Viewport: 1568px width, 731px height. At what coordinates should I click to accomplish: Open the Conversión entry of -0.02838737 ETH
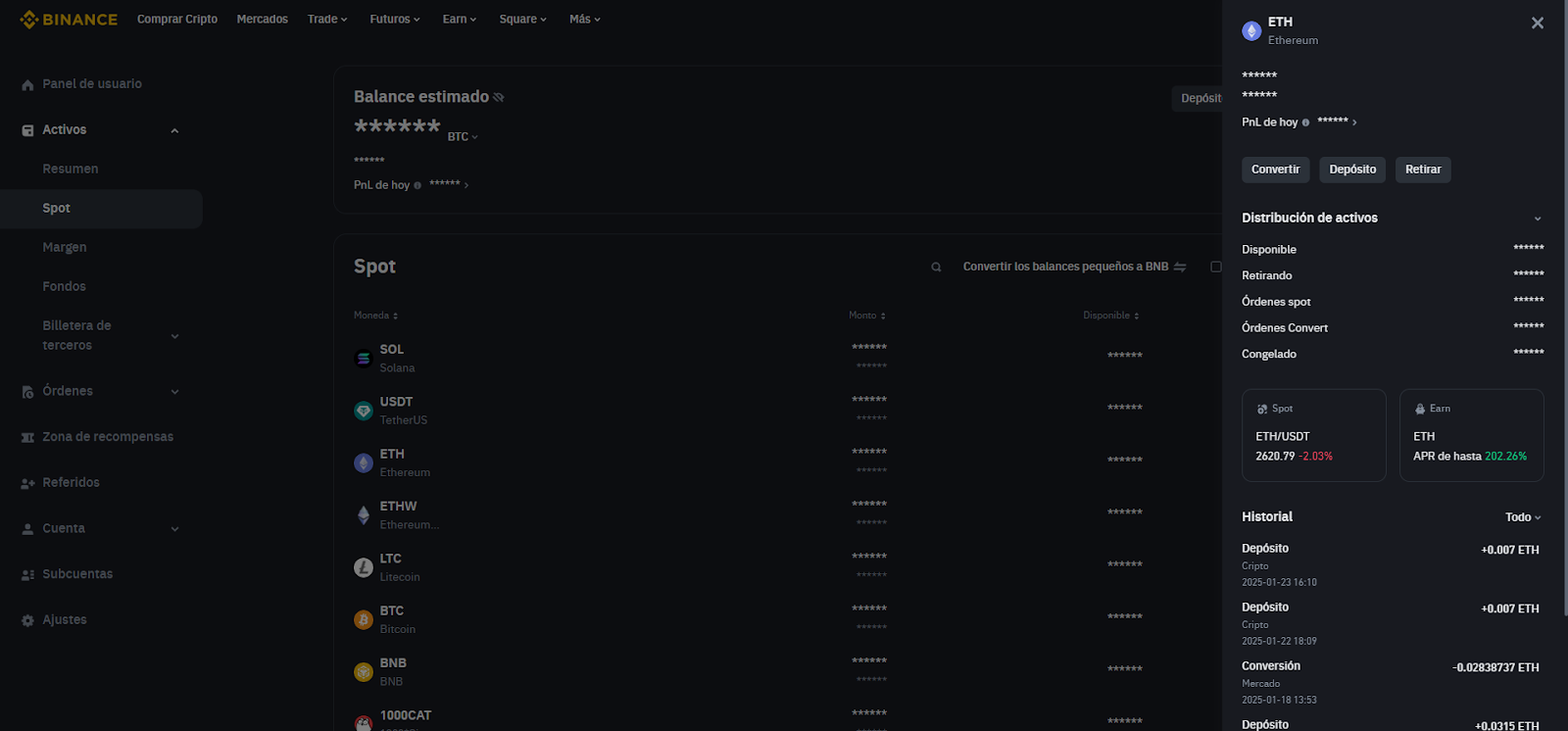coord(1392,682)
